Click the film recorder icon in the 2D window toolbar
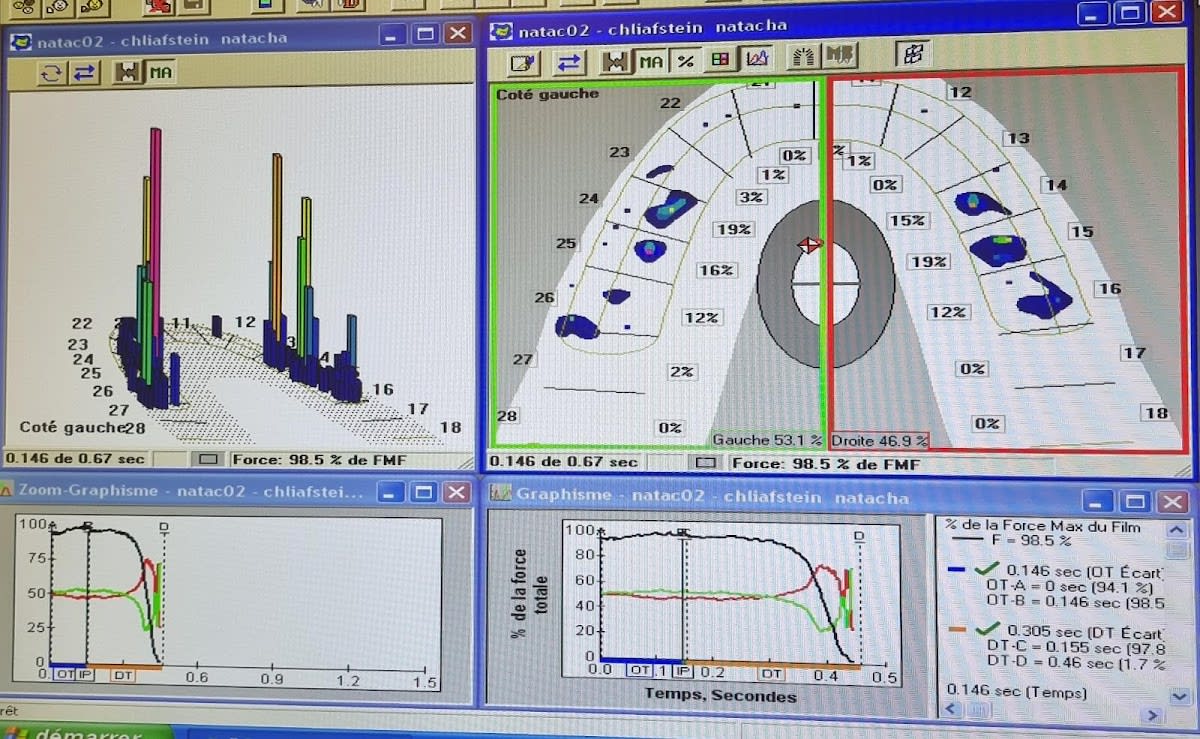1200x739 pixels. [x=616, y=62]
